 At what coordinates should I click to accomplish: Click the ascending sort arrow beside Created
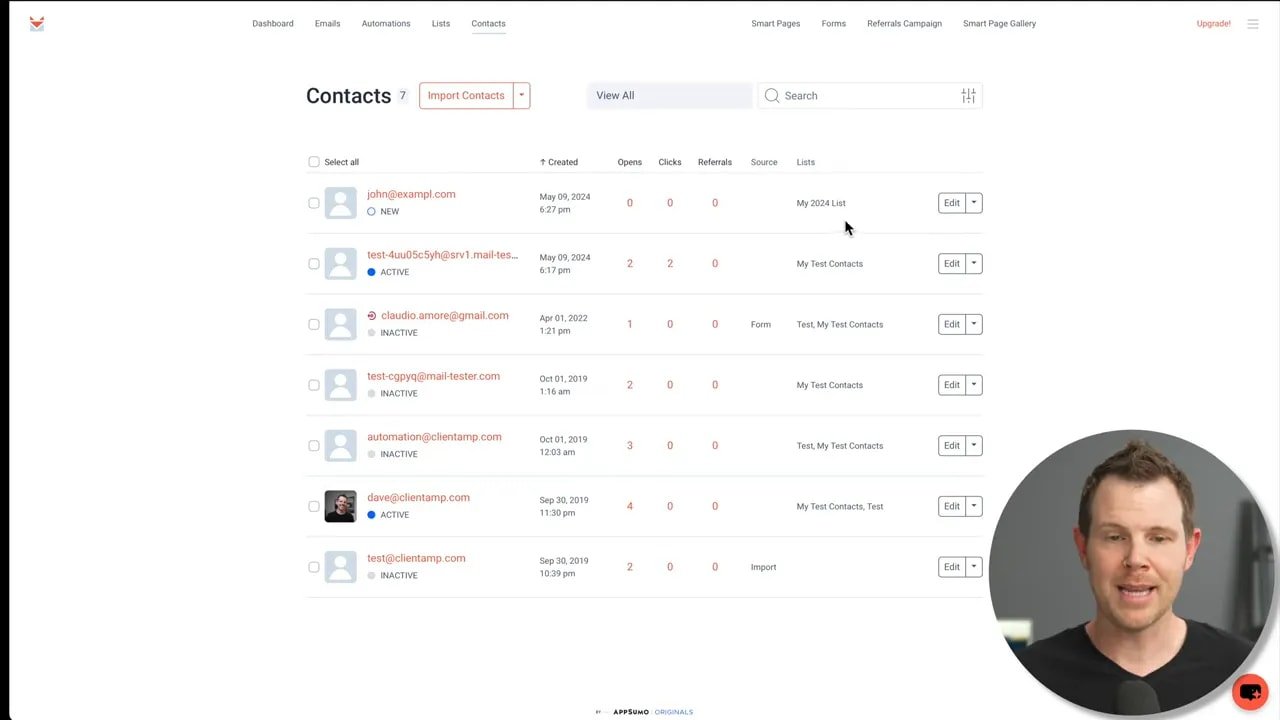tap(541, 161)
